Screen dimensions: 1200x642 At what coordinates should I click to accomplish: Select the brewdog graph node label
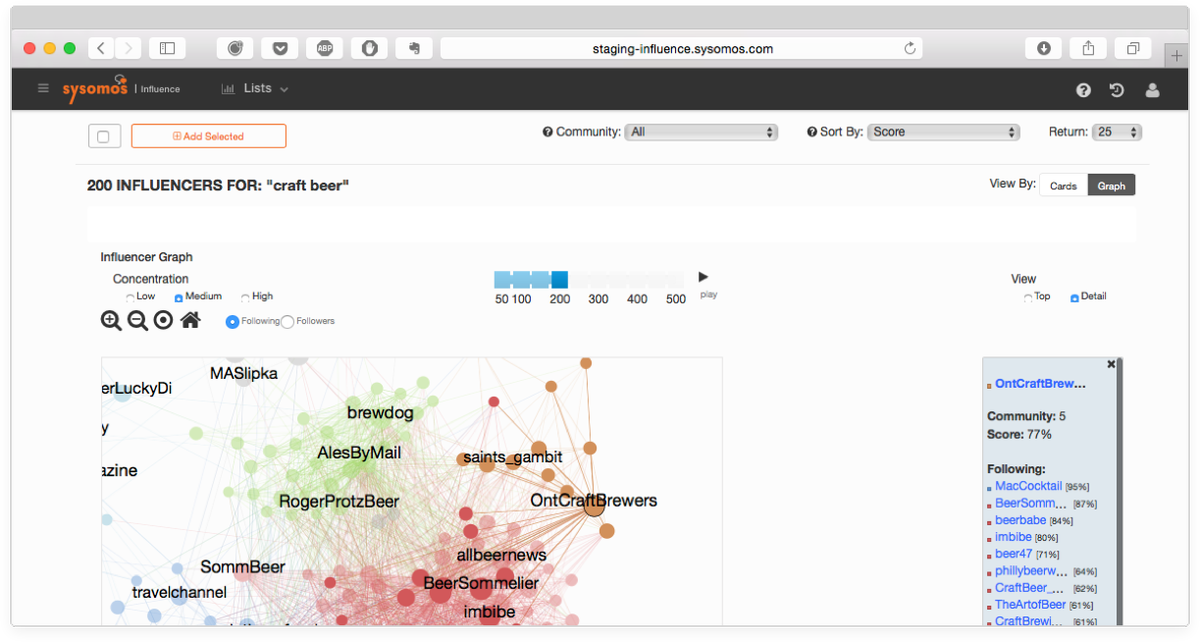pos(380,412)
